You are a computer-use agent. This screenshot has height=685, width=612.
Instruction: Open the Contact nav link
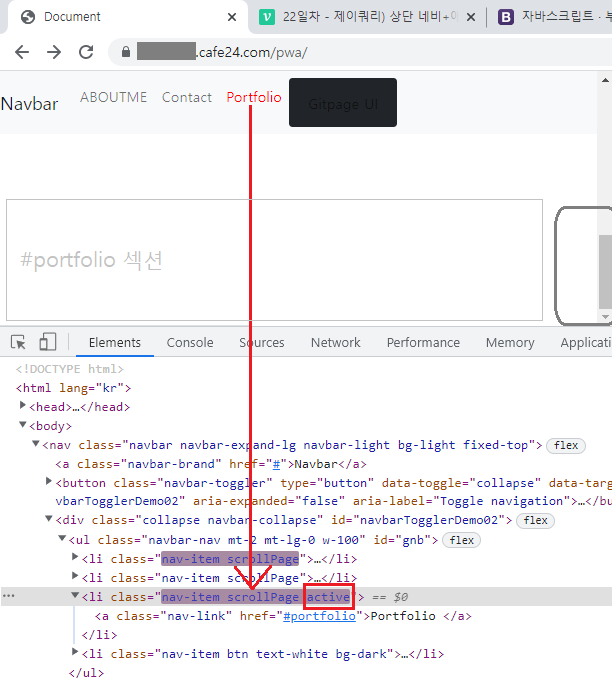coord(187,97)
